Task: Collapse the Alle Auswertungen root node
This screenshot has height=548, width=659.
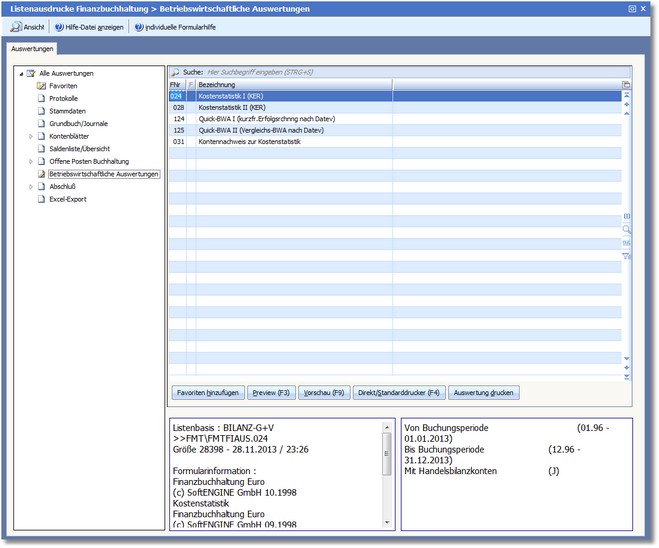Action: 20,74
